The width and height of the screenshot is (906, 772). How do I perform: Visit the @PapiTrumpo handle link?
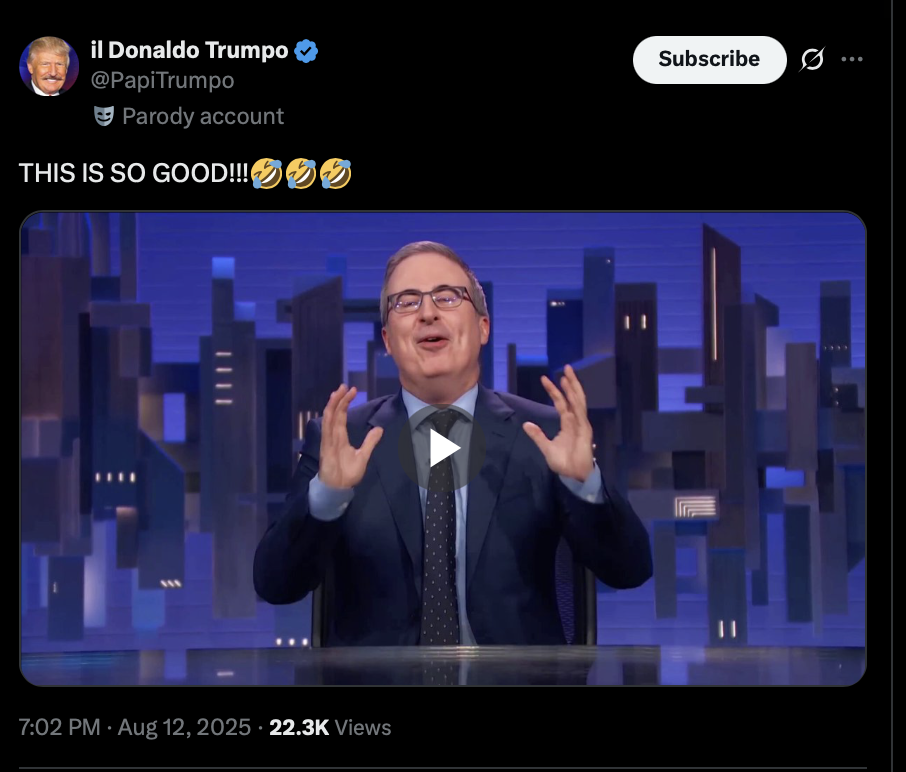pyautogui.click(x=162, y=80)
